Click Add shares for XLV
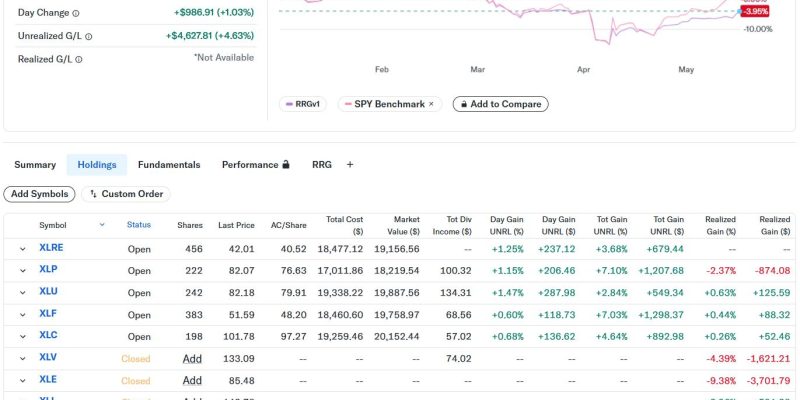800x400 pixels. 192,359
